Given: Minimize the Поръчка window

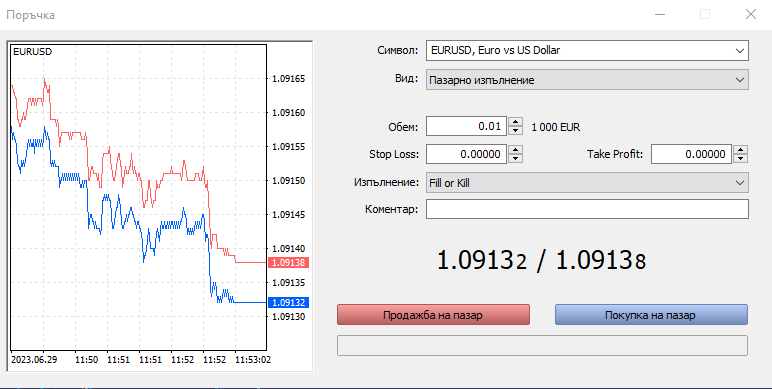Looking at the screenshot, I should [x=660, y=15].
